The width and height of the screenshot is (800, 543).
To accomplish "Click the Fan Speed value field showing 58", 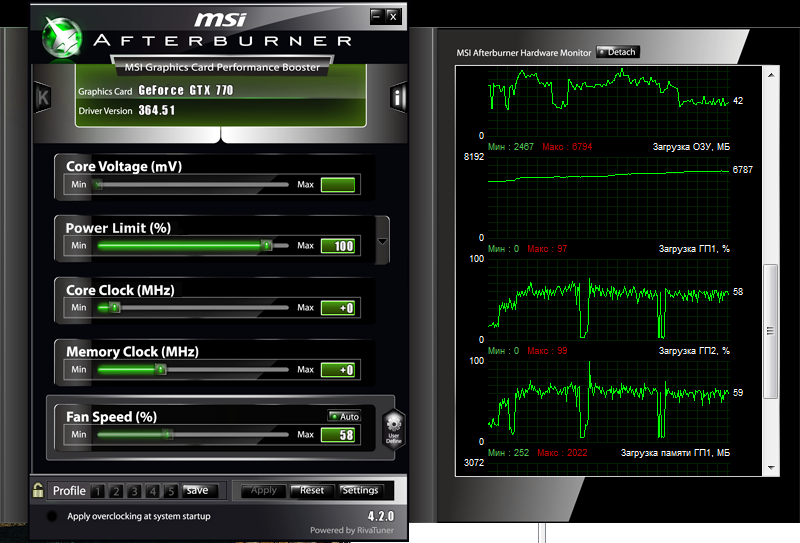I will [x=338, y=435].
